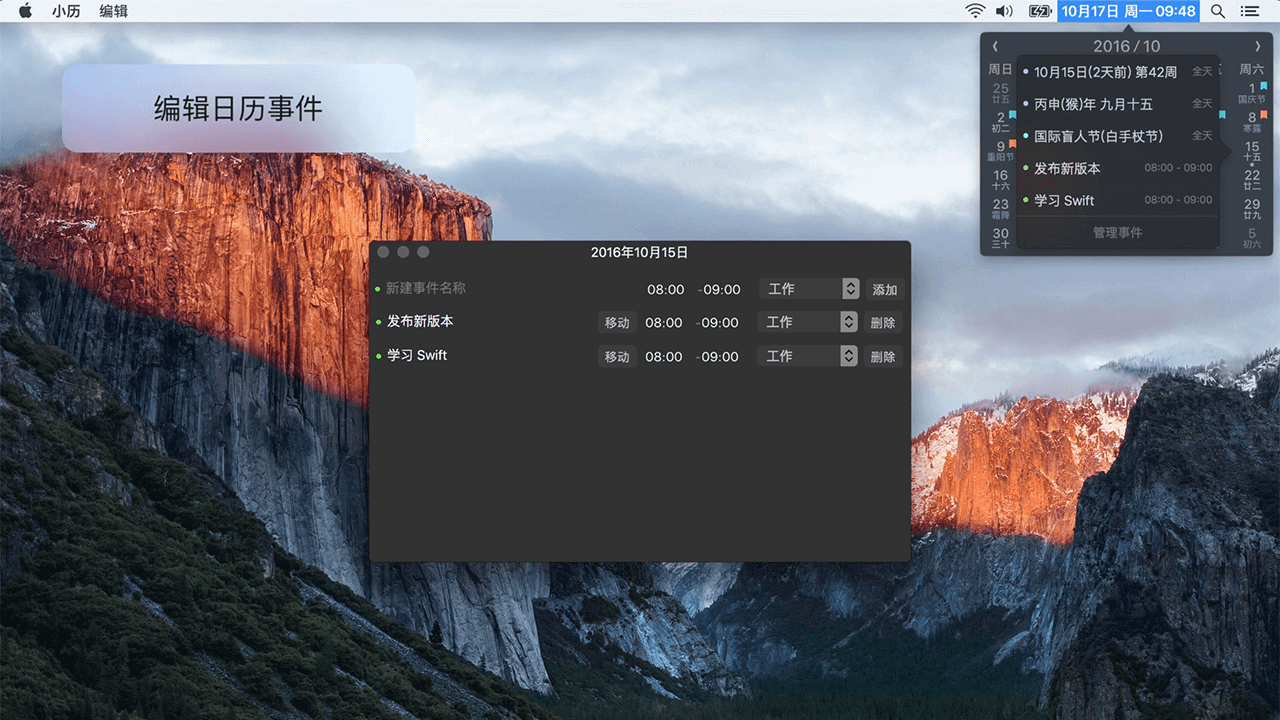Image resolution: width=1280 pixels, height=720 pixels.
Task: Select 国际盲人节 event in popup list
Action: coord(1098,136)
